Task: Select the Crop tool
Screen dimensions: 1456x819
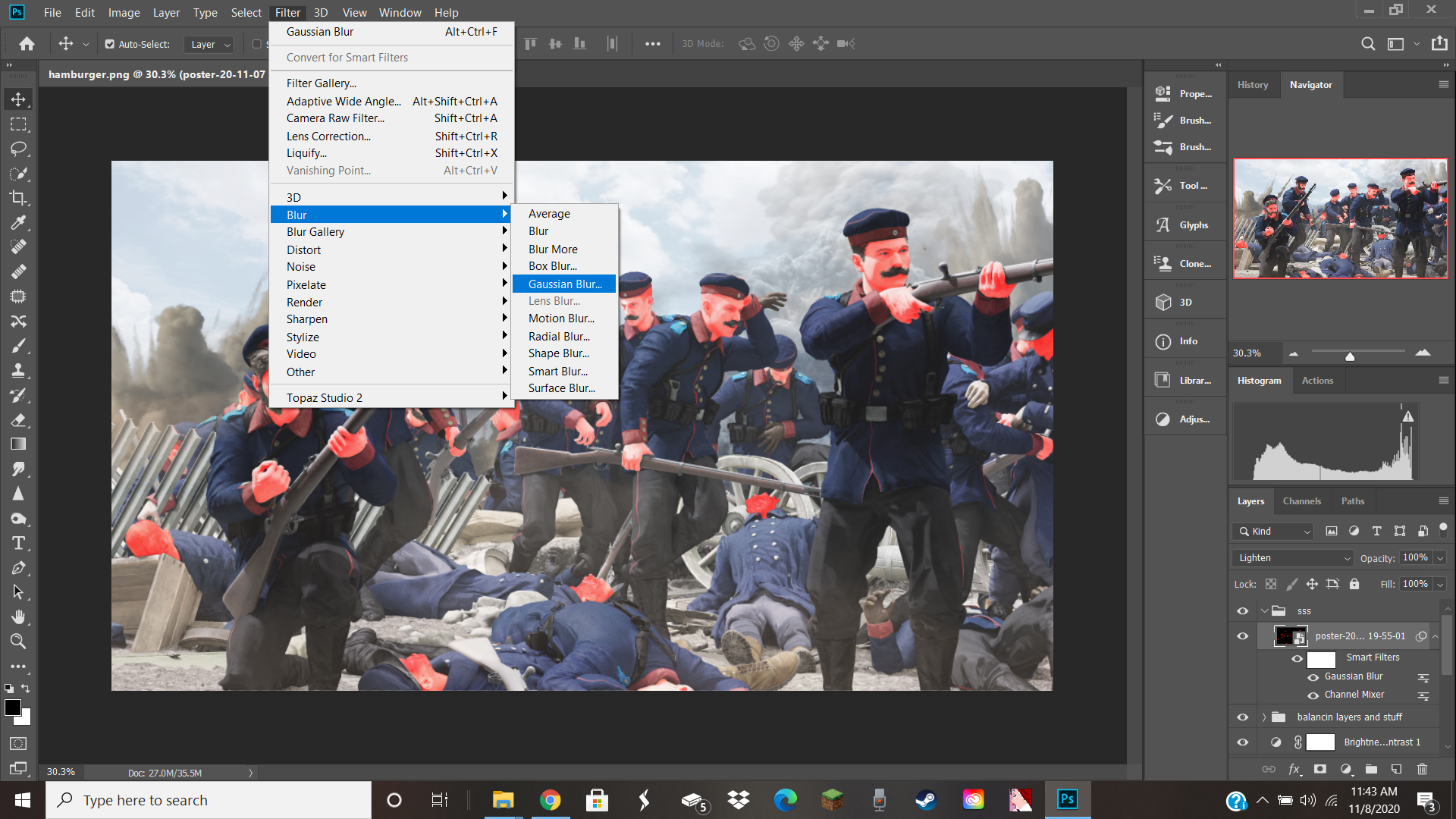Action: click(18, 198)
